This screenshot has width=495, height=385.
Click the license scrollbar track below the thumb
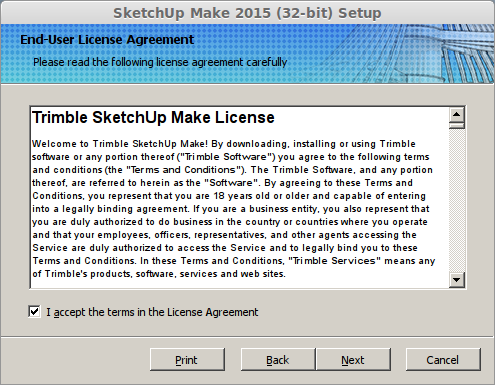tap(457, 200)
